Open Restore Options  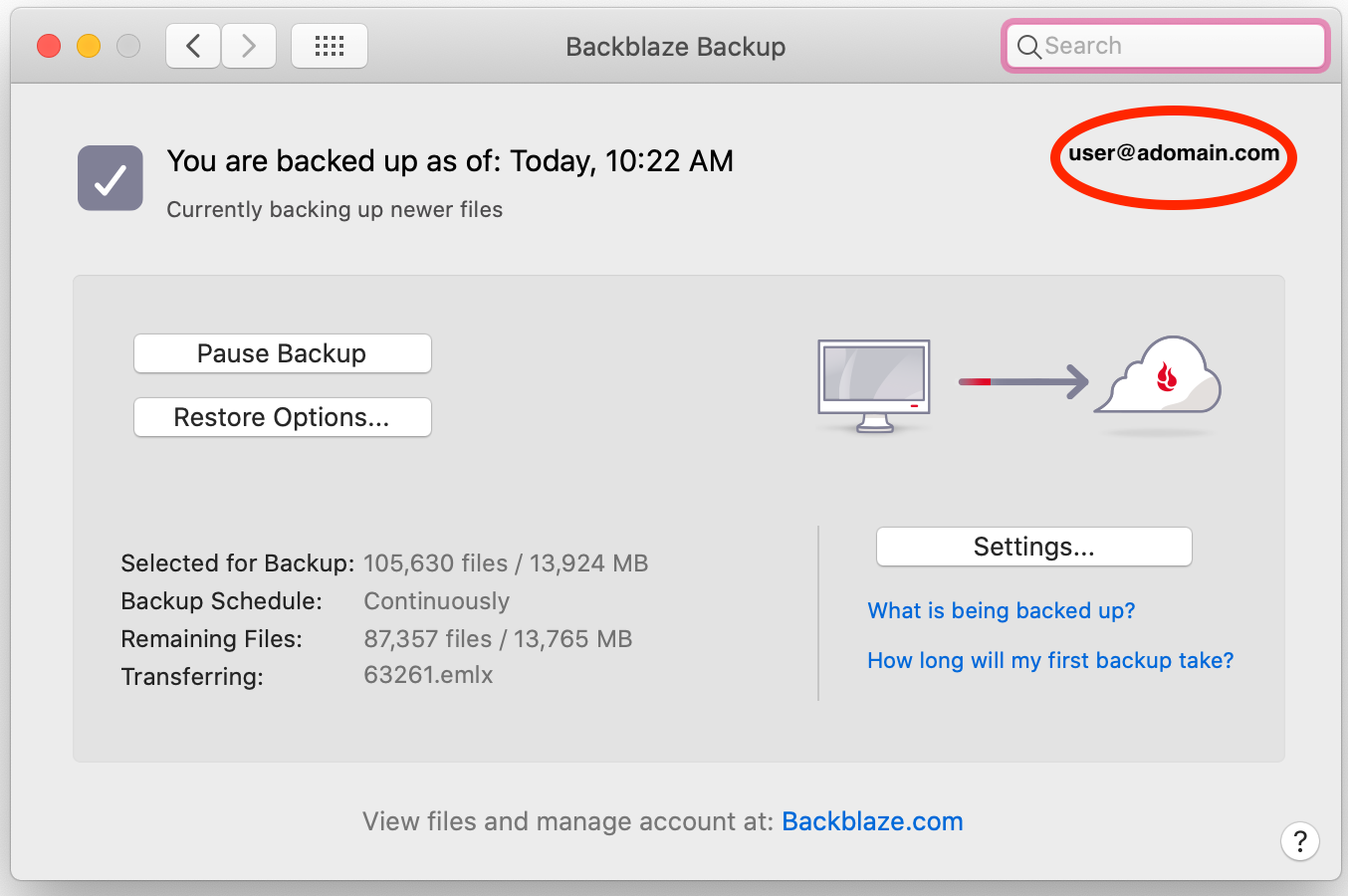coord(283,417)
